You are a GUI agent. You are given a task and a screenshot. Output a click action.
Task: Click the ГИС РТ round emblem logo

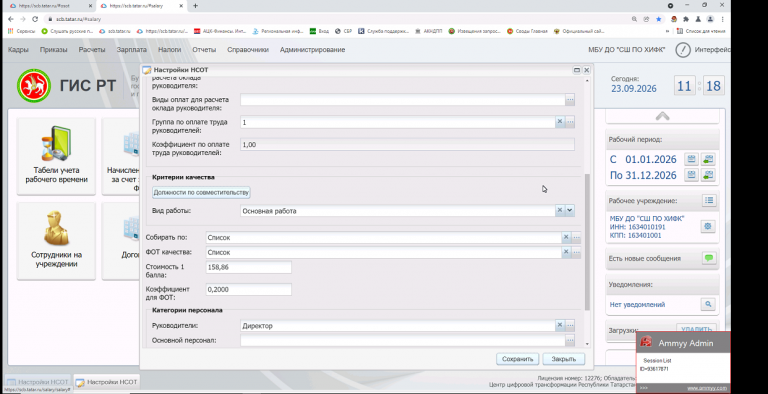(34, 86)
